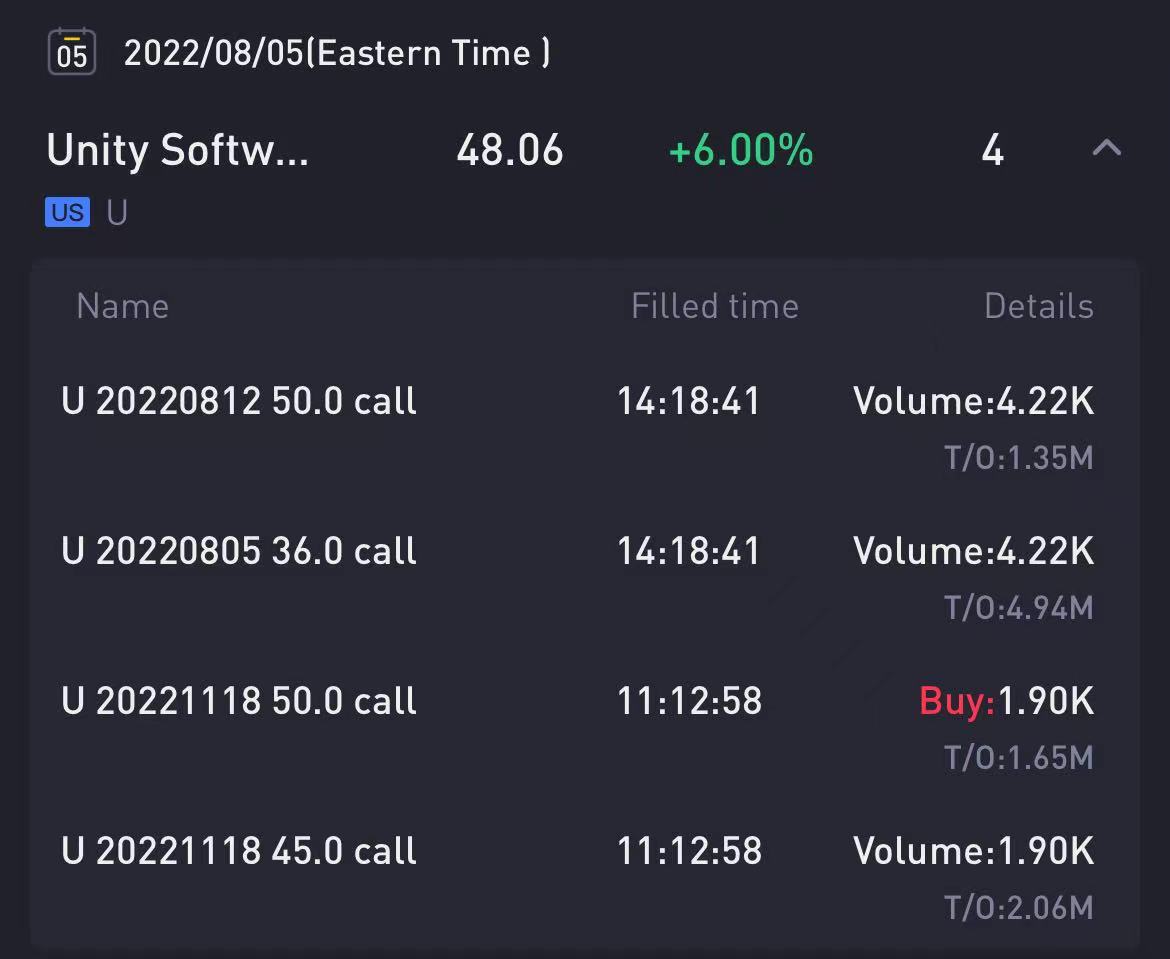Click the T/O:4.94M turnover value

point(1019,607)
